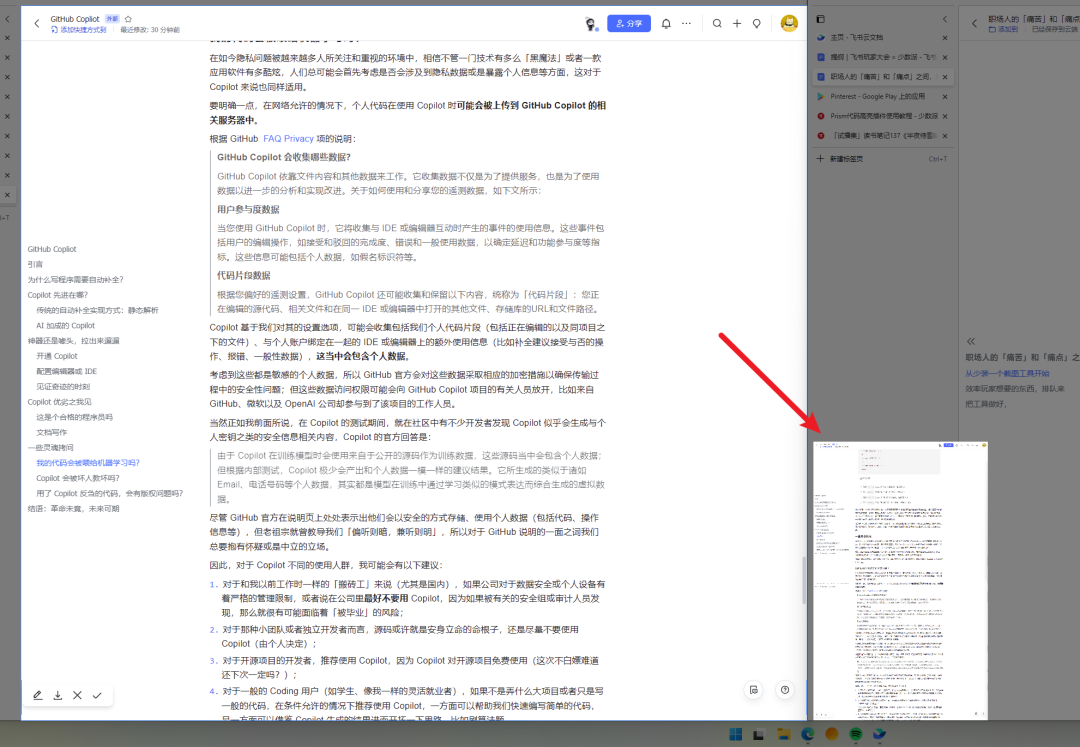This screenshot has width=1080, height=747.
Task: Click 添加到 folder link in background window
Action: tap(1003, 30)
